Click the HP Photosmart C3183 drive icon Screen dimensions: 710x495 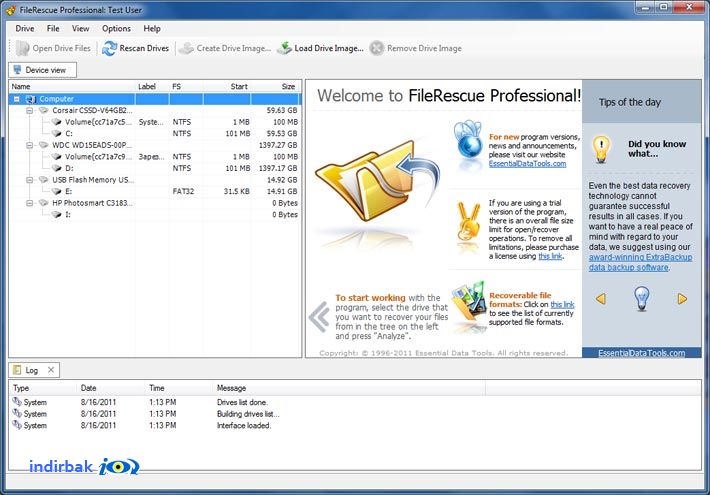pyautogui.click(x=44, y=203)
